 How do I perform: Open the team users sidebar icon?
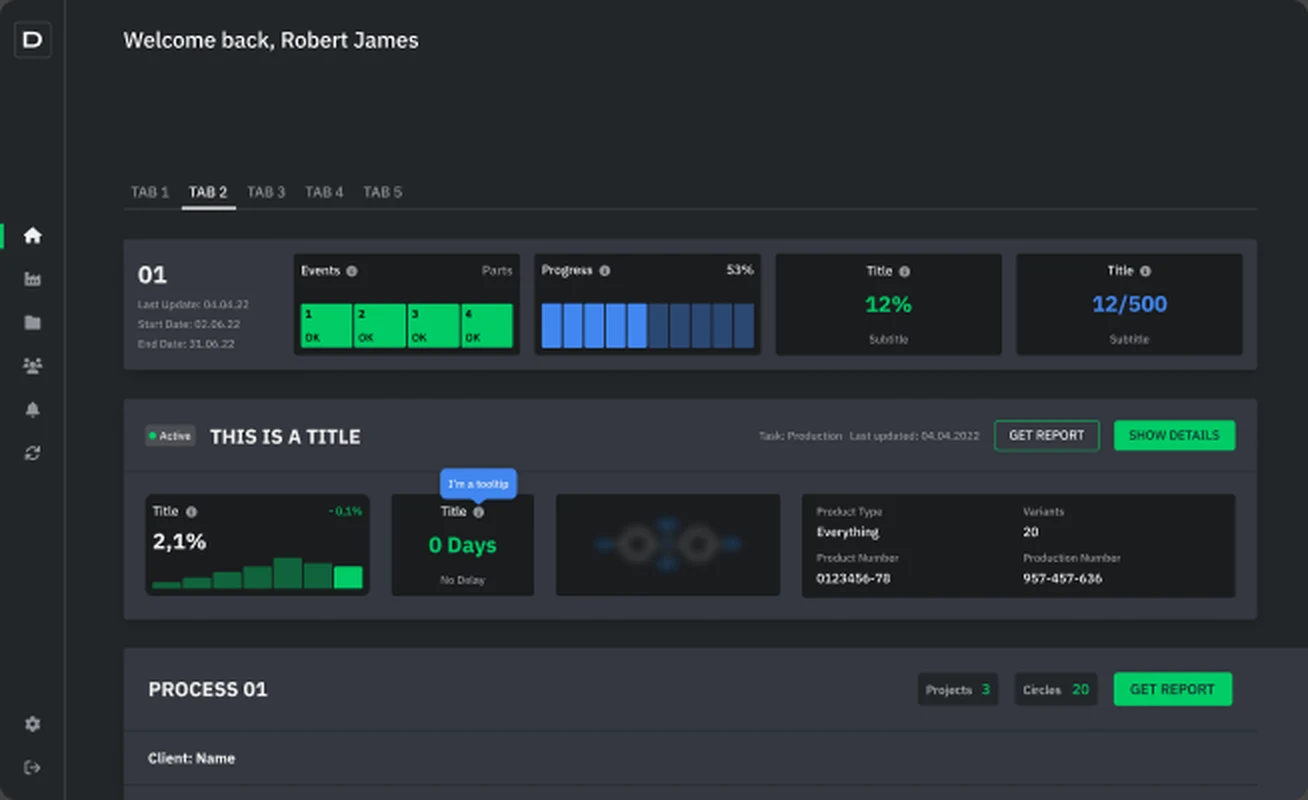pos(33,366)
